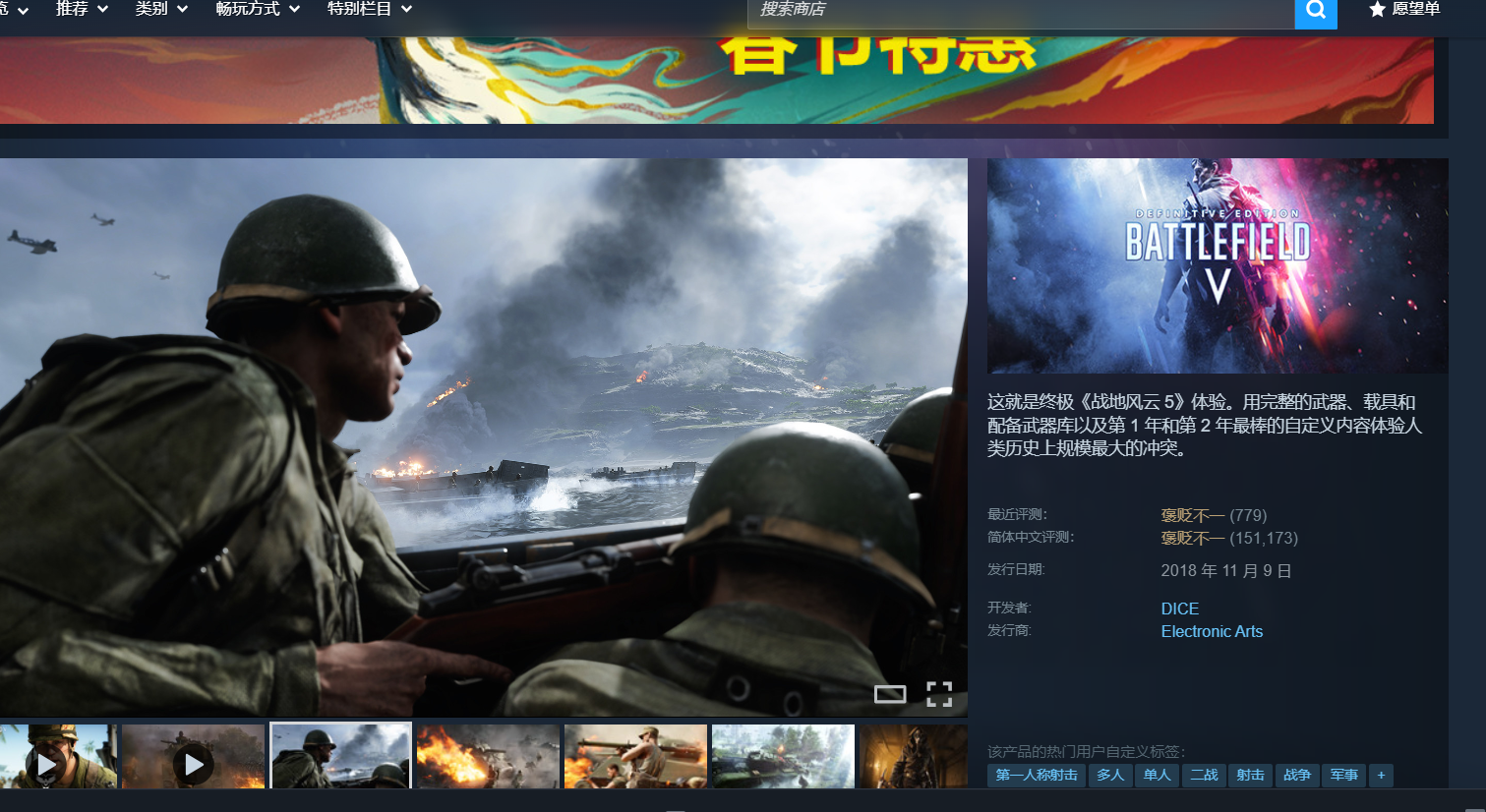The width and height of the screenshot is (1486, 812).
Task: Toggle theater mode rectangle icon
Action: tap(890, 695)
